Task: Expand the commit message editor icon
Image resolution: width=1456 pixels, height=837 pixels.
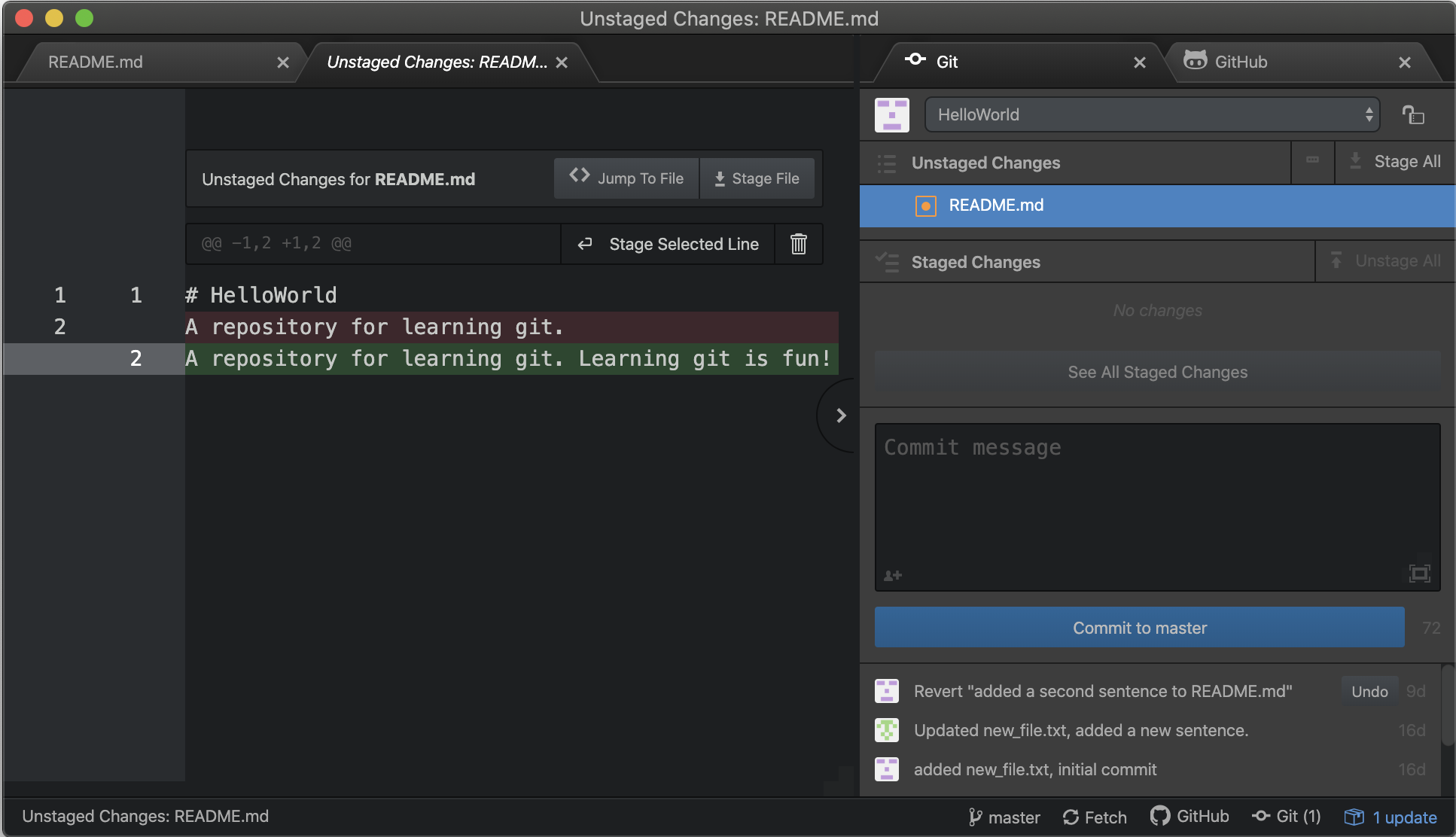Action: click(1419, 574)
